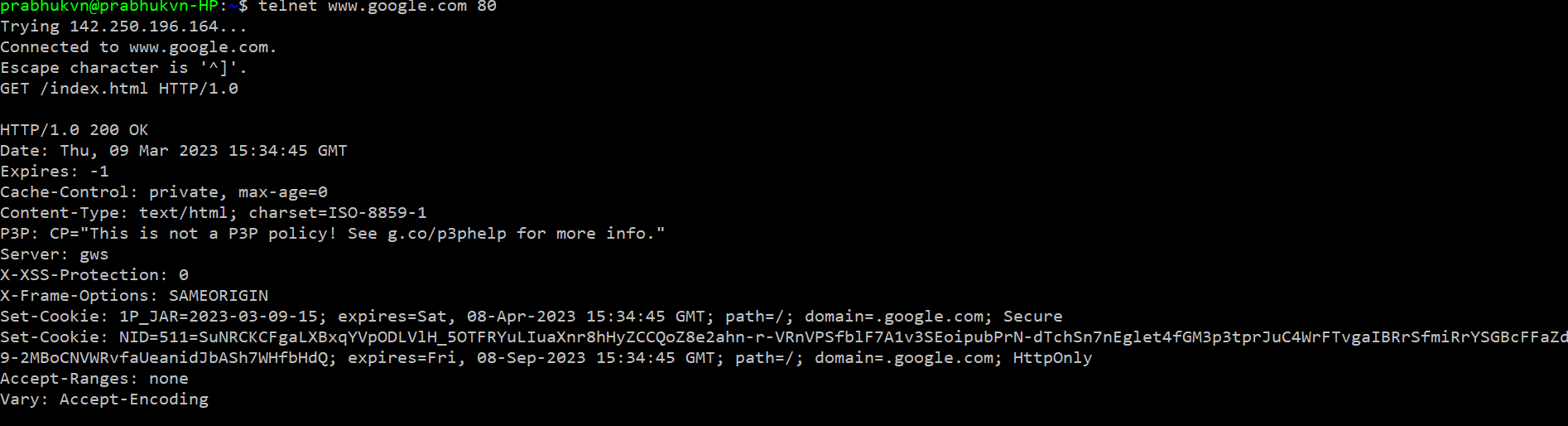The height and width of the screenshot is (426, 1568).
Task: Click the Cache-Control header line
Action: pos(164,192)
